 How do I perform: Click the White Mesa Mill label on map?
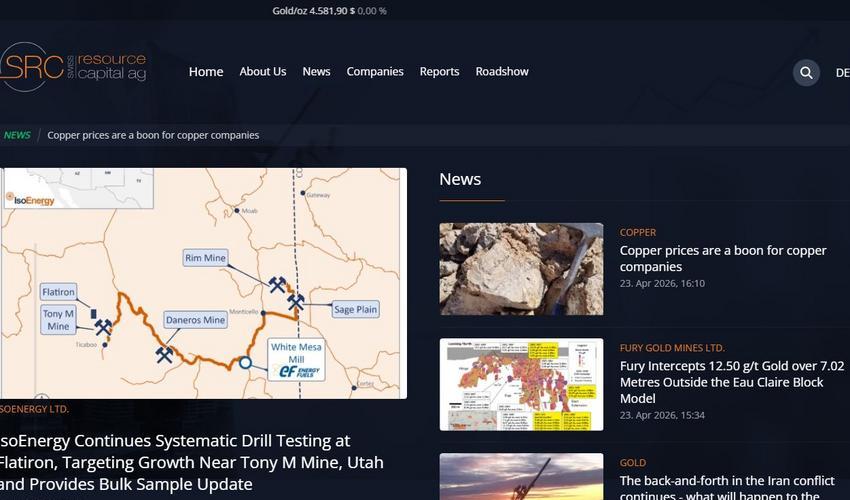click(x=296, y=360)
